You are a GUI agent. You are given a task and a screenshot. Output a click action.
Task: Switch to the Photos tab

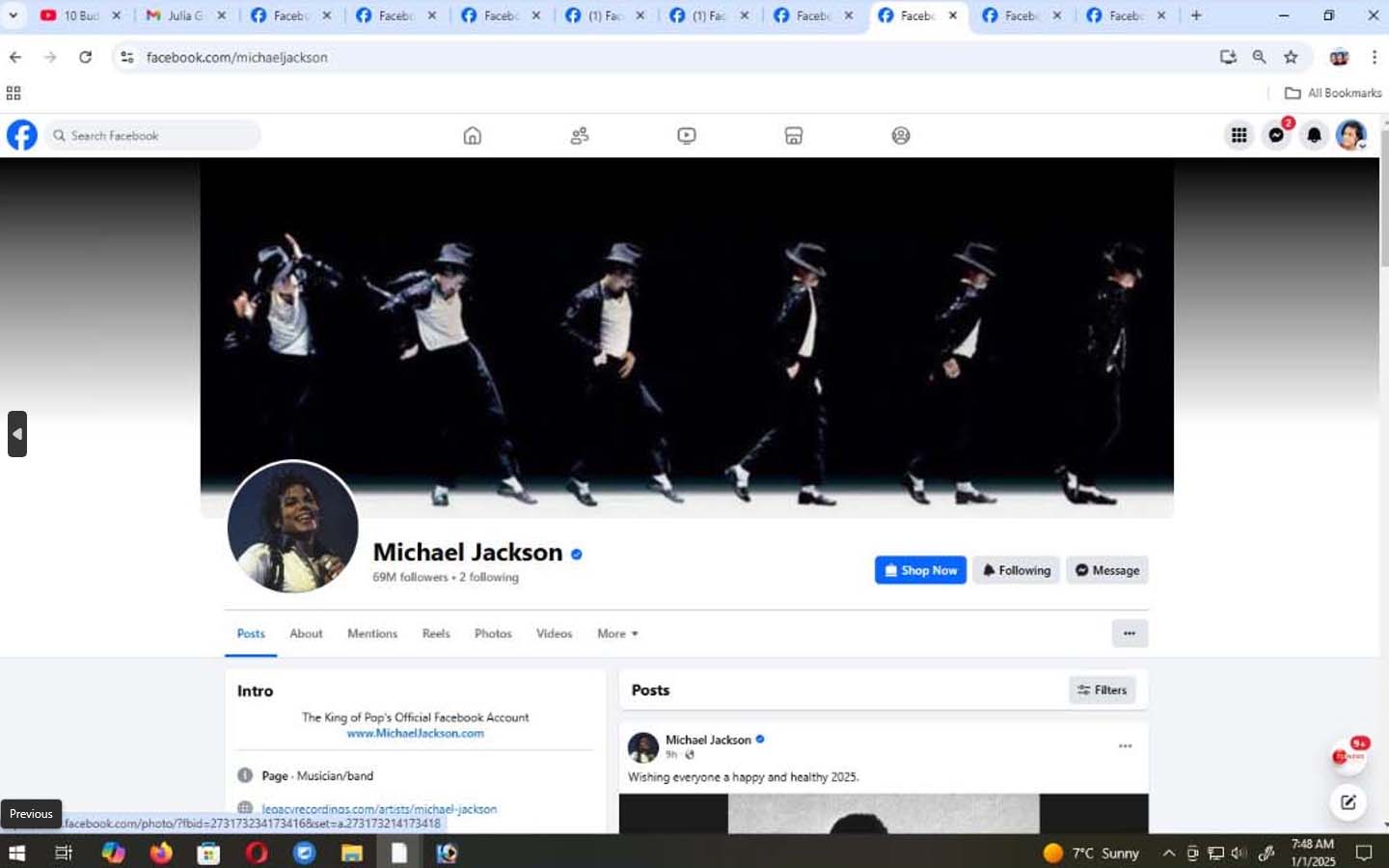(x=493, y=634)
